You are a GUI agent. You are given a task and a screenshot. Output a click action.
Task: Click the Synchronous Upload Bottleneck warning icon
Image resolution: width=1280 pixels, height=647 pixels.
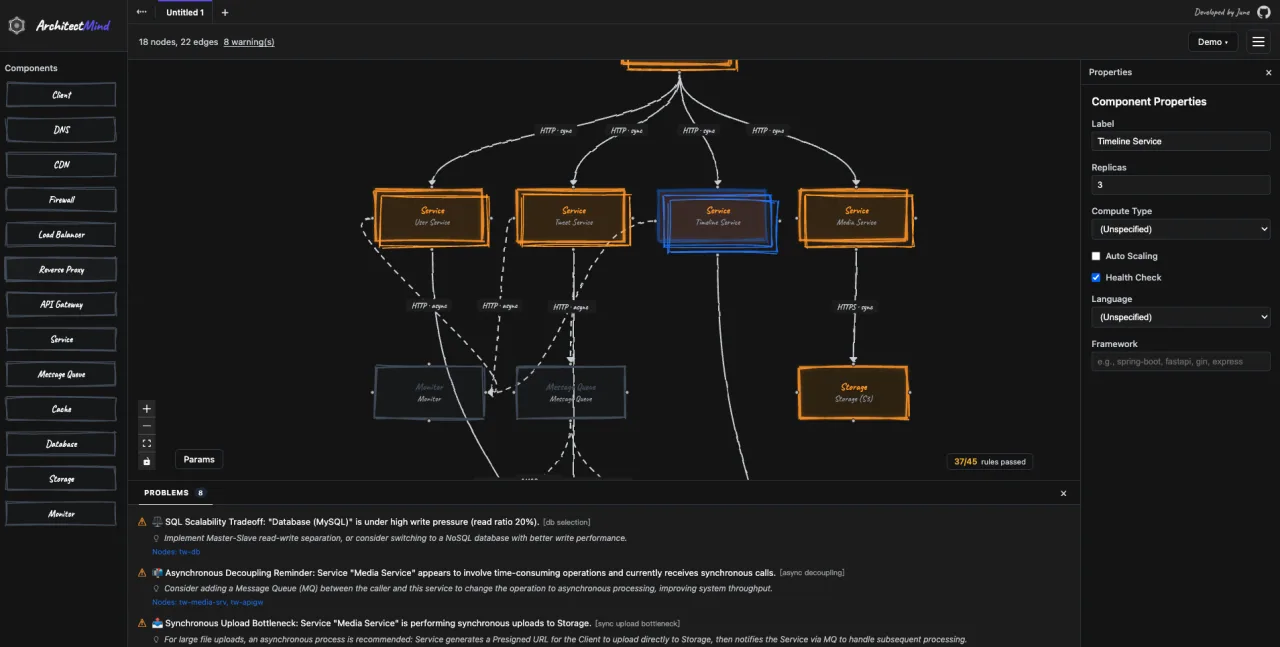pos(142,624)
